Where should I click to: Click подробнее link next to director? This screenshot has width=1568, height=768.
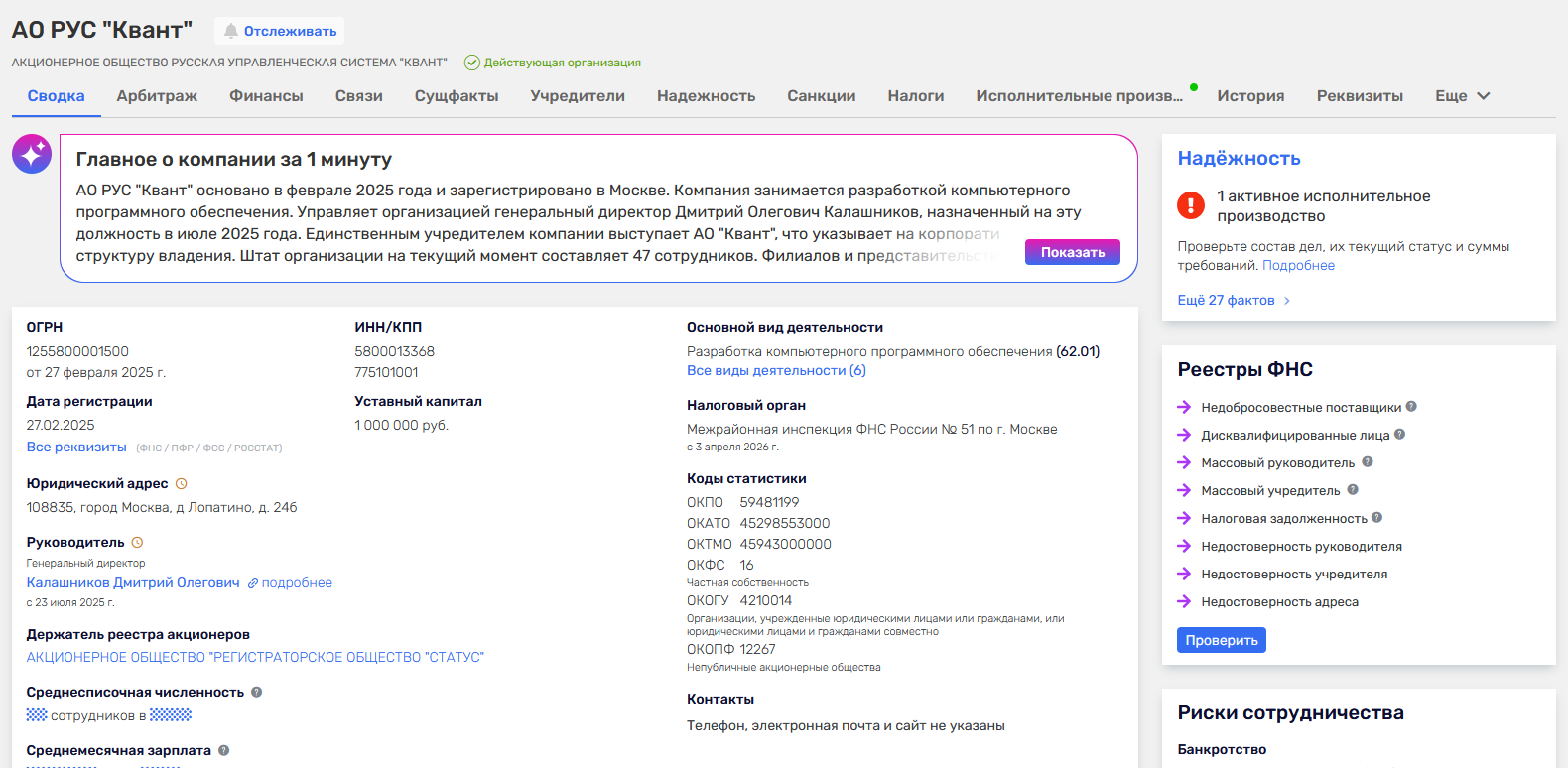297,583
